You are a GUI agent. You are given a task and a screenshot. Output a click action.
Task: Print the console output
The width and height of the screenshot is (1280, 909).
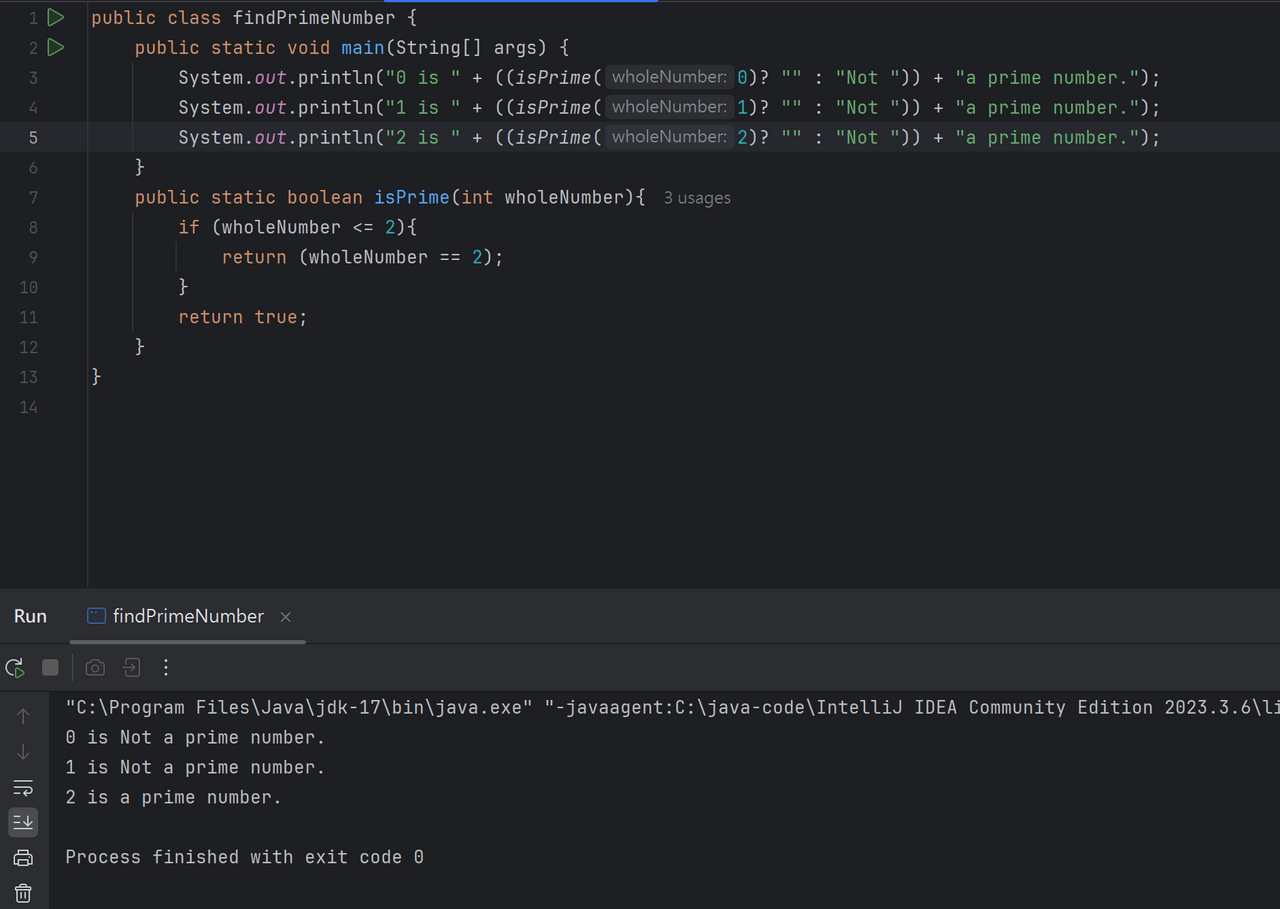pyautogui.click(x=22, y=857)
